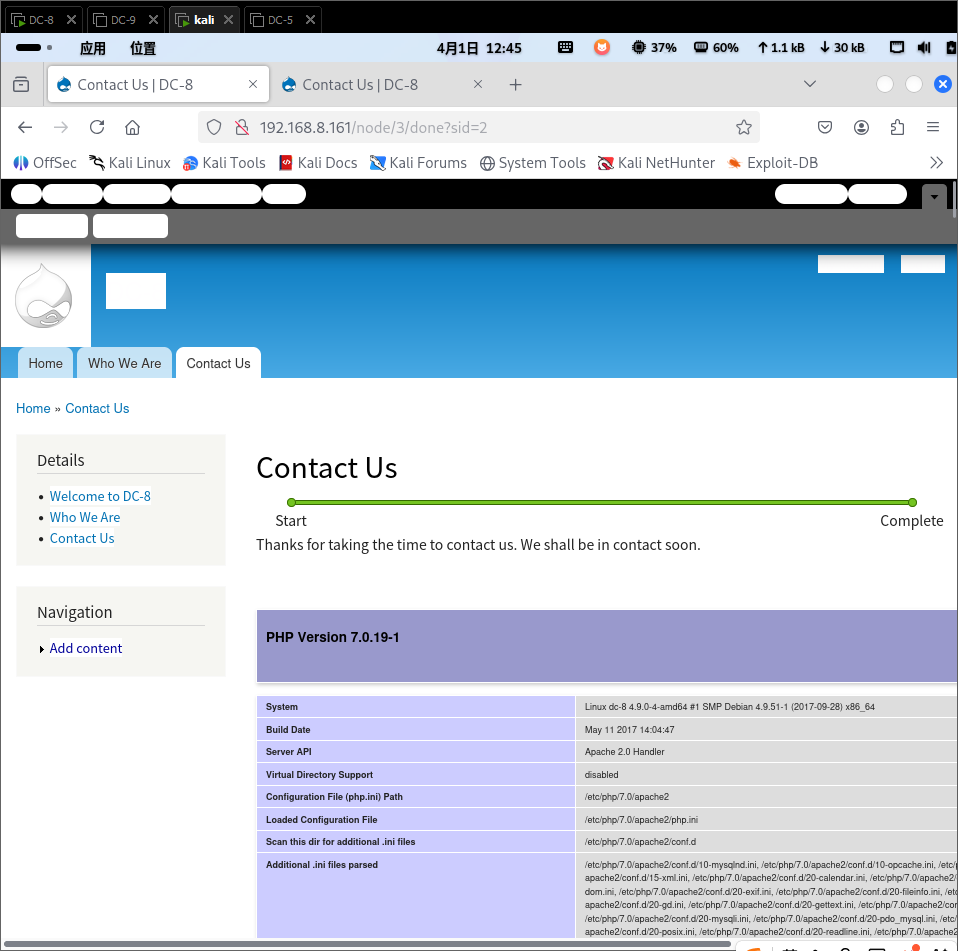The height and width of the screenshot is (951, 958).
Task: Collapse the Drupal admin toolbar drawer arrow
Action: pos(933,197)
